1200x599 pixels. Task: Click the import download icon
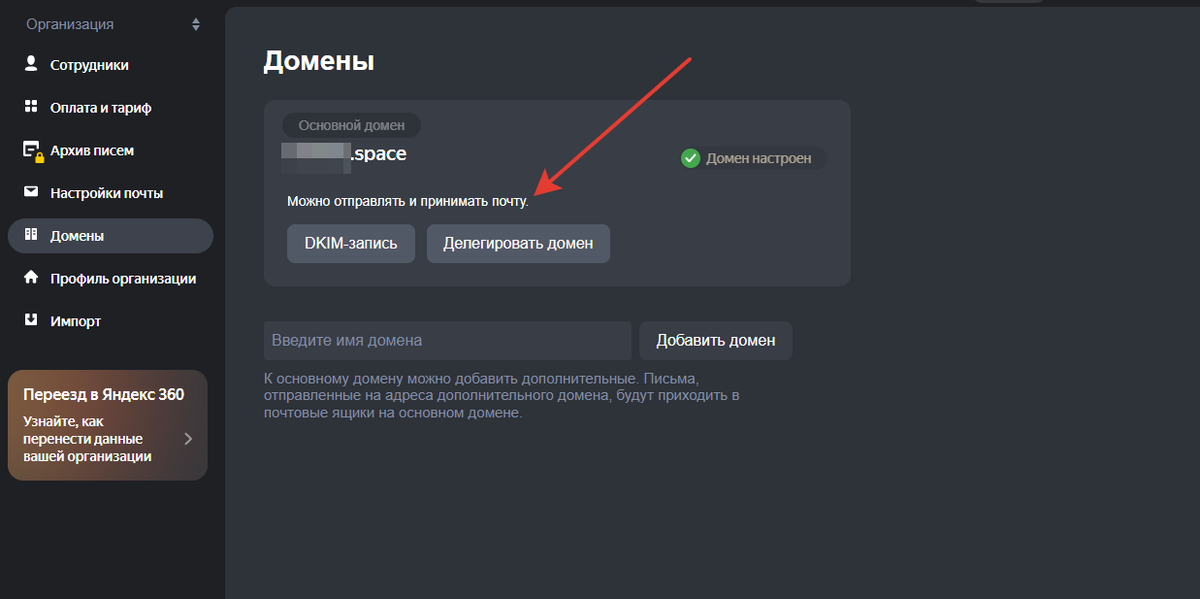(31, 321)
